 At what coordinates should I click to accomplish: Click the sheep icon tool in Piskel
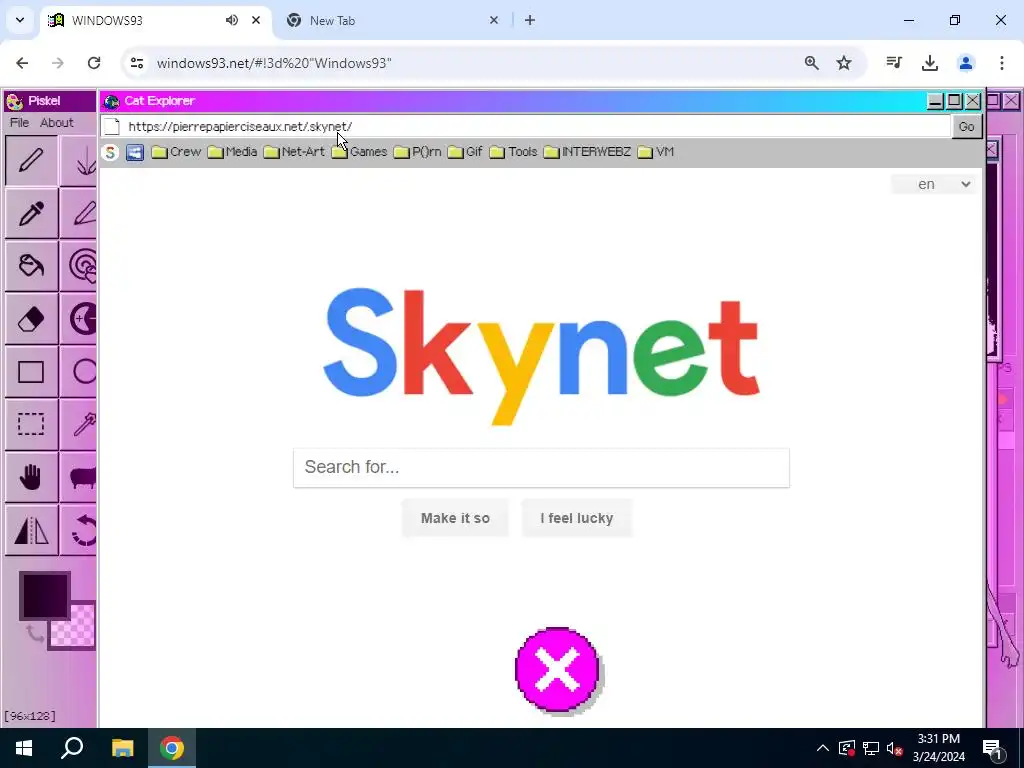point(79,477)
